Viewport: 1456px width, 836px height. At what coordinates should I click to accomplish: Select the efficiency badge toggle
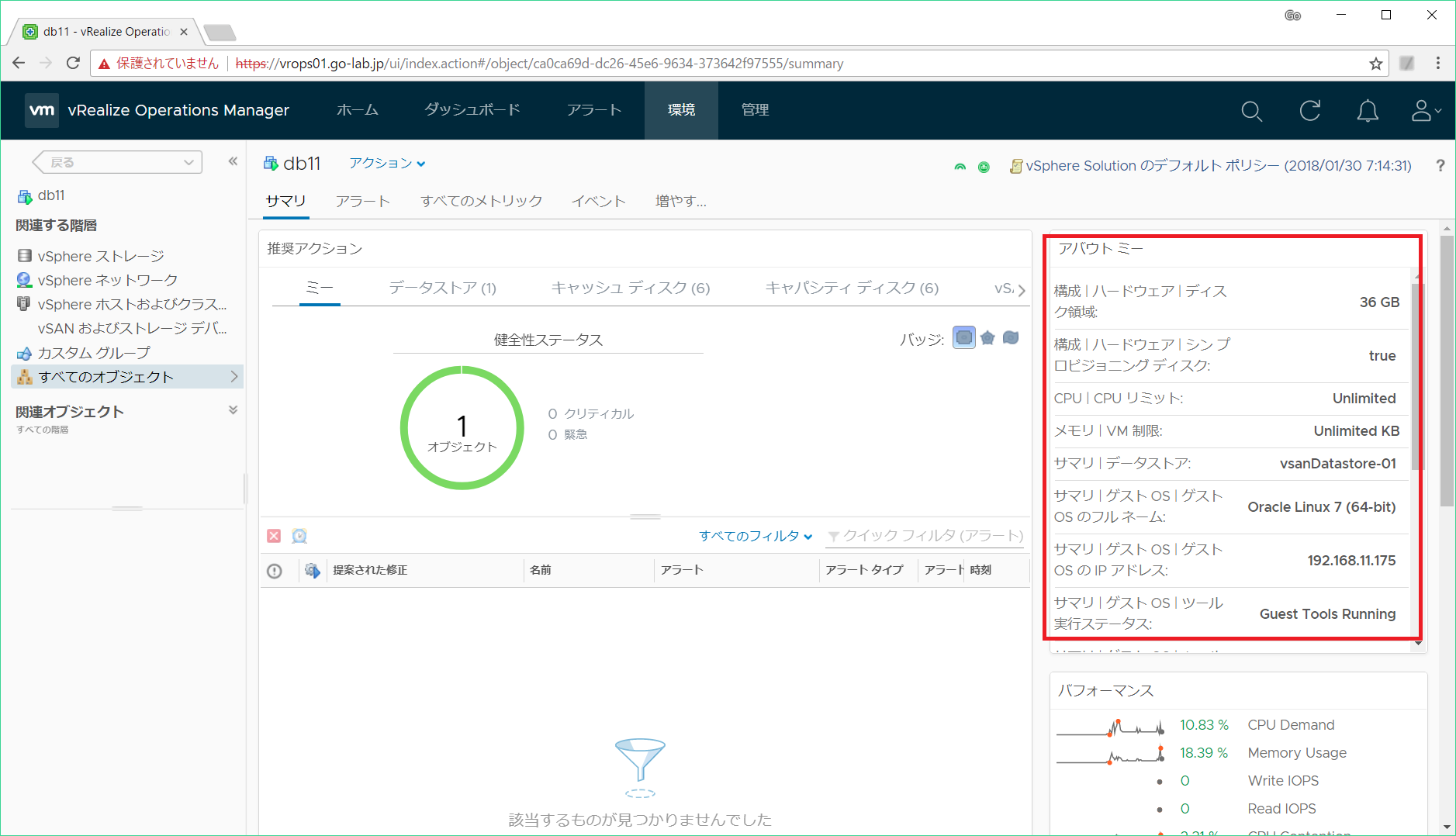pos(1011,337)
